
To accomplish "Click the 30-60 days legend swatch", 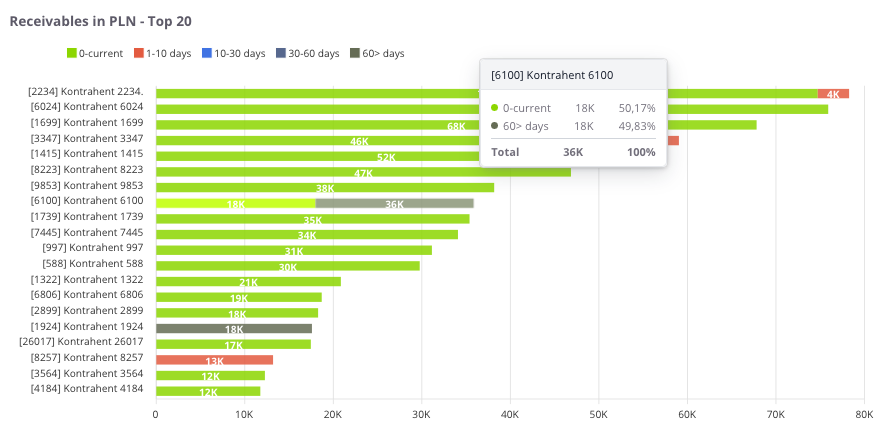I will [281, 53].
